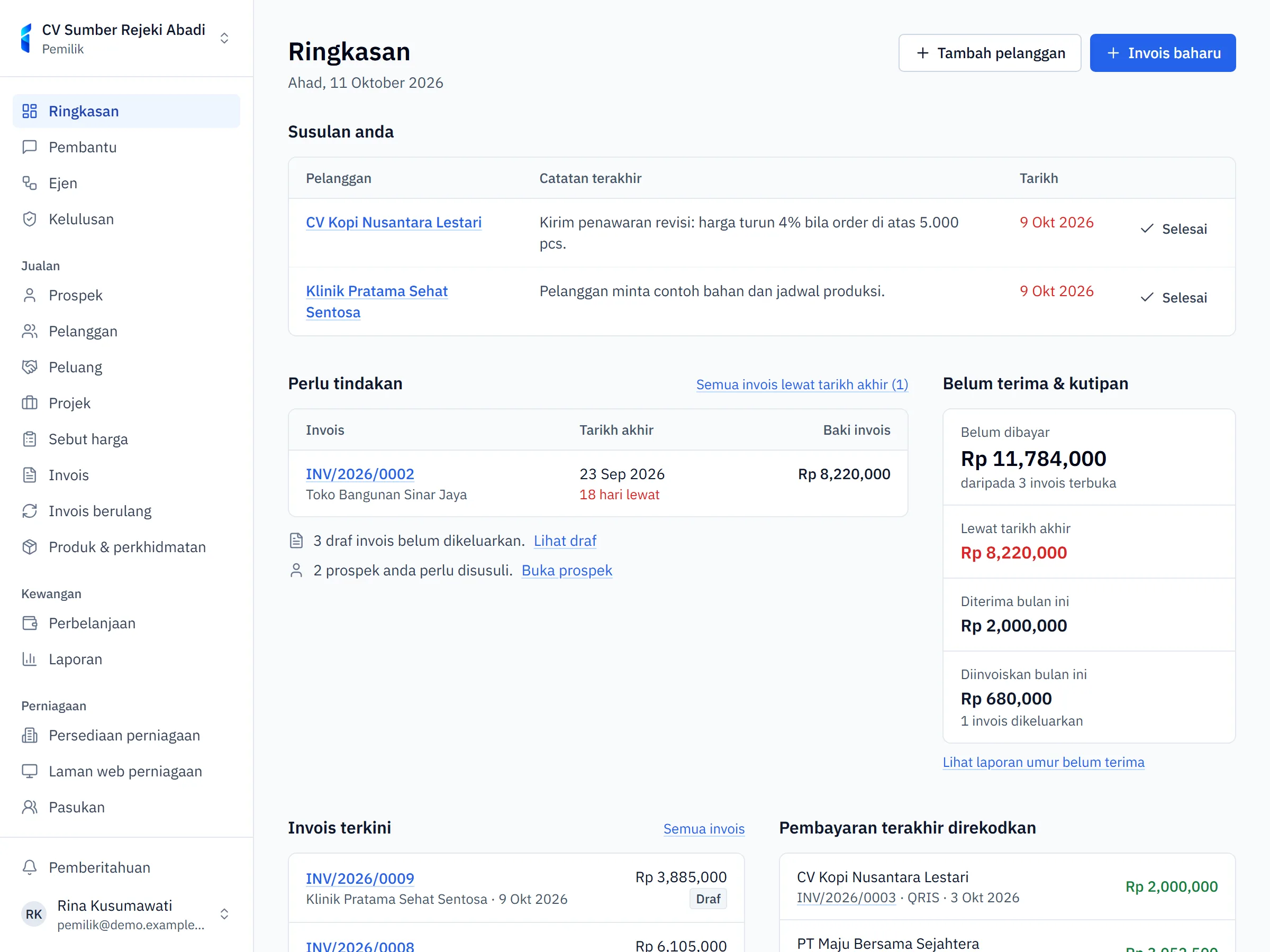Open Semua invois lewat tarikh akhir link
Viewport: 1270px width, 952px height.
[802, 385]
